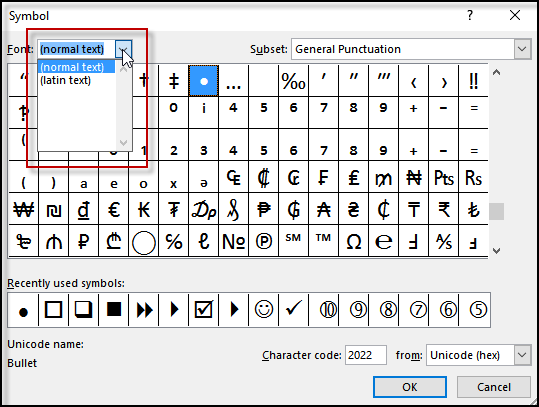Select the sound recording copyright symbol
Screen dimensions: 539x407
coord(263,241)
